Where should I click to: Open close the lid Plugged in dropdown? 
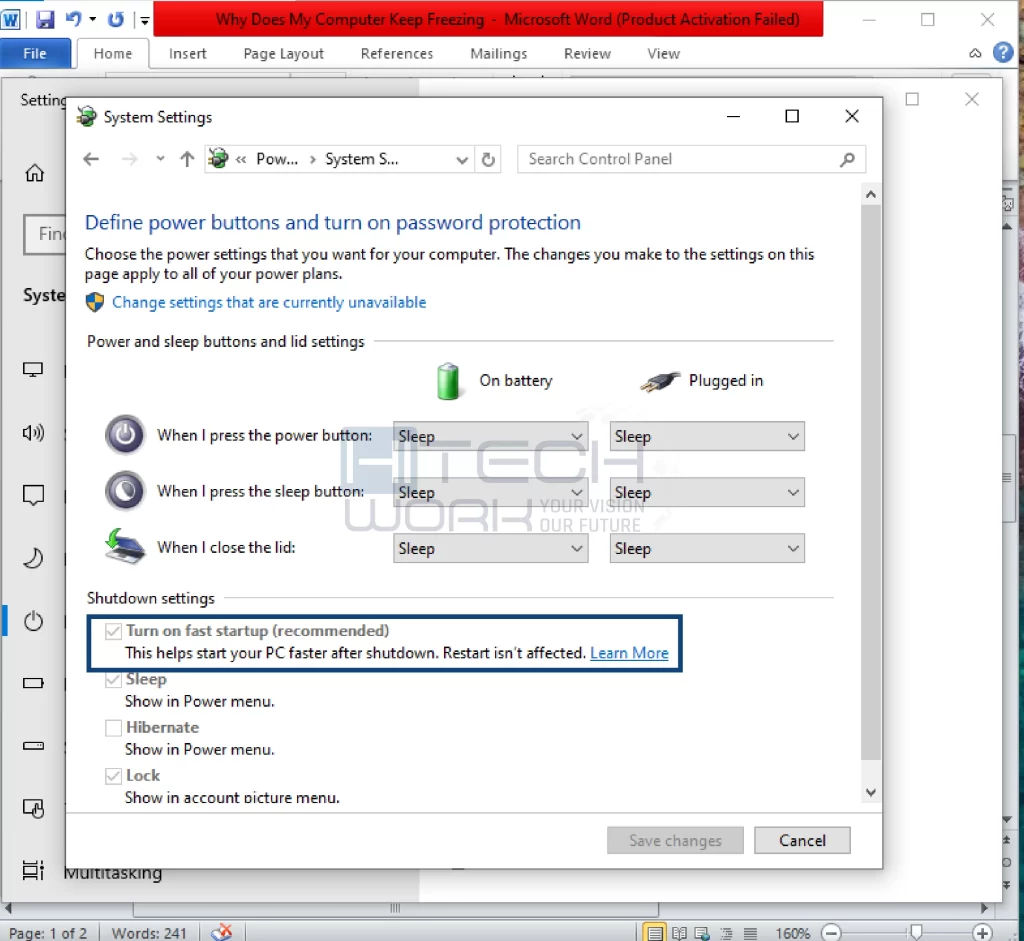[x=707, y=549]
